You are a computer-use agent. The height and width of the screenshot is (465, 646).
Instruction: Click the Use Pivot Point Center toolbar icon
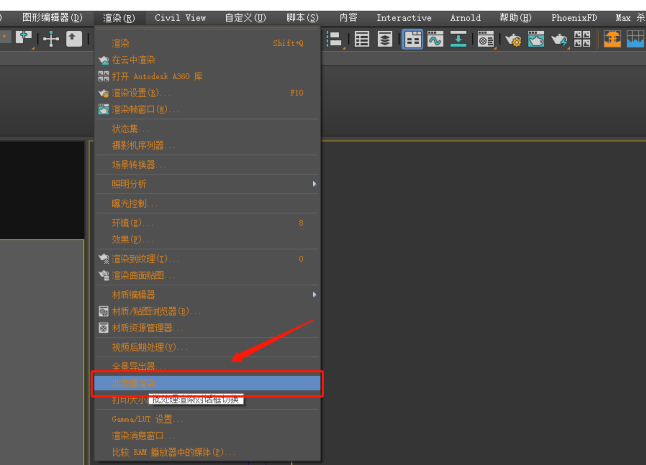(23, 38)
